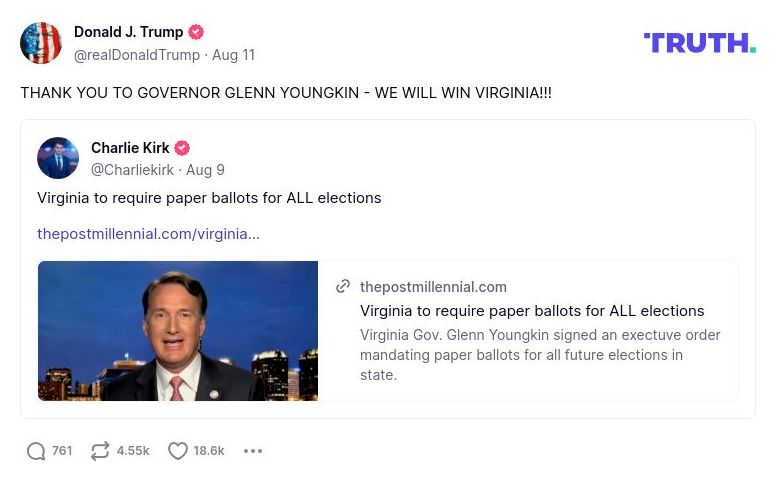The width and height of the screenshot is (777, 481).
Task: Open the poster's flag-themed profile avatar
Action: (x=41, y=43)
